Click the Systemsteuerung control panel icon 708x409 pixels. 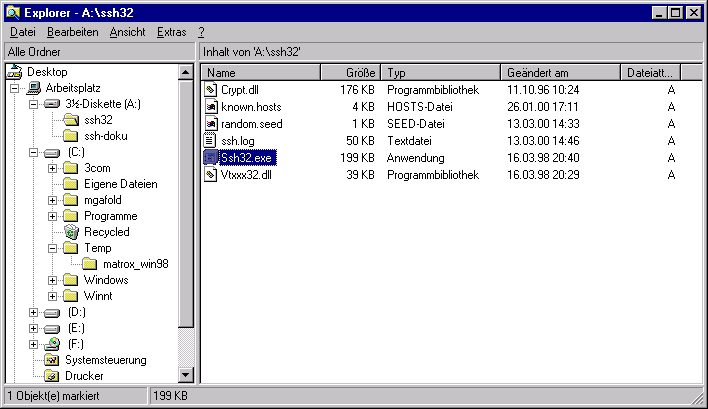click(53, 360)
